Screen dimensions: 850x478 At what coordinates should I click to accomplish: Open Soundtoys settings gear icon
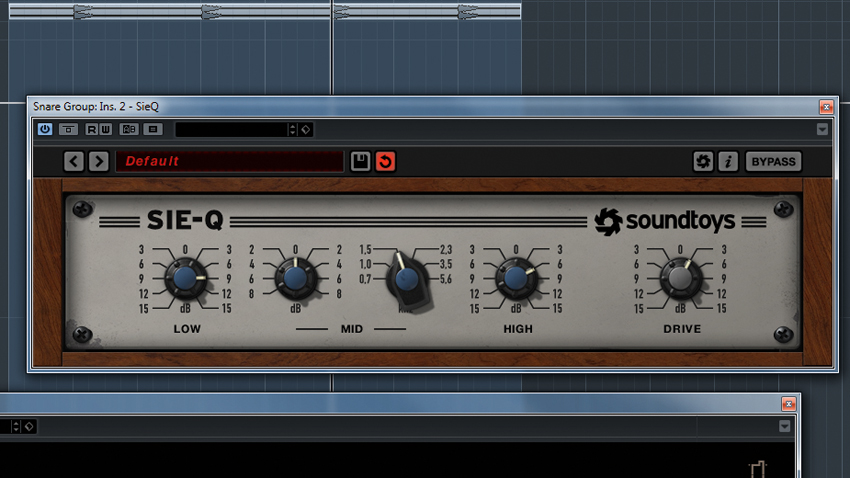tap(703, 161)
